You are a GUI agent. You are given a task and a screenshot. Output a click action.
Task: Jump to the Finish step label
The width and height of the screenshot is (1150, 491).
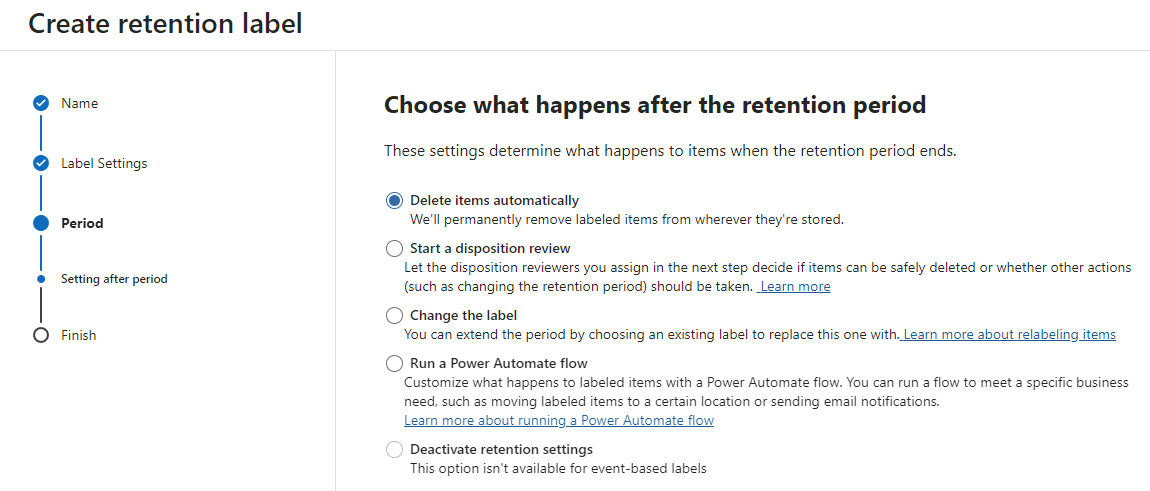[79, 335]
